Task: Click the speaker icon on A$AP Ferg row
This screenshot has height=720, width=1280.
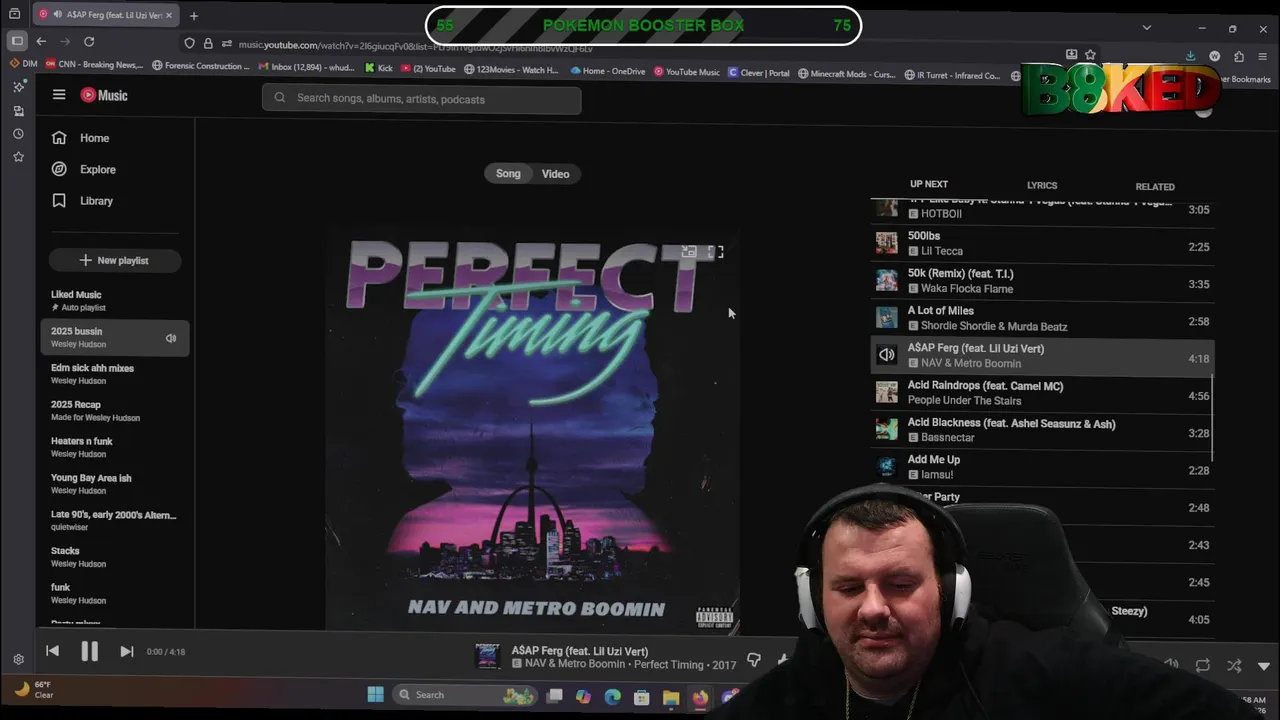Action: point(887,356)
